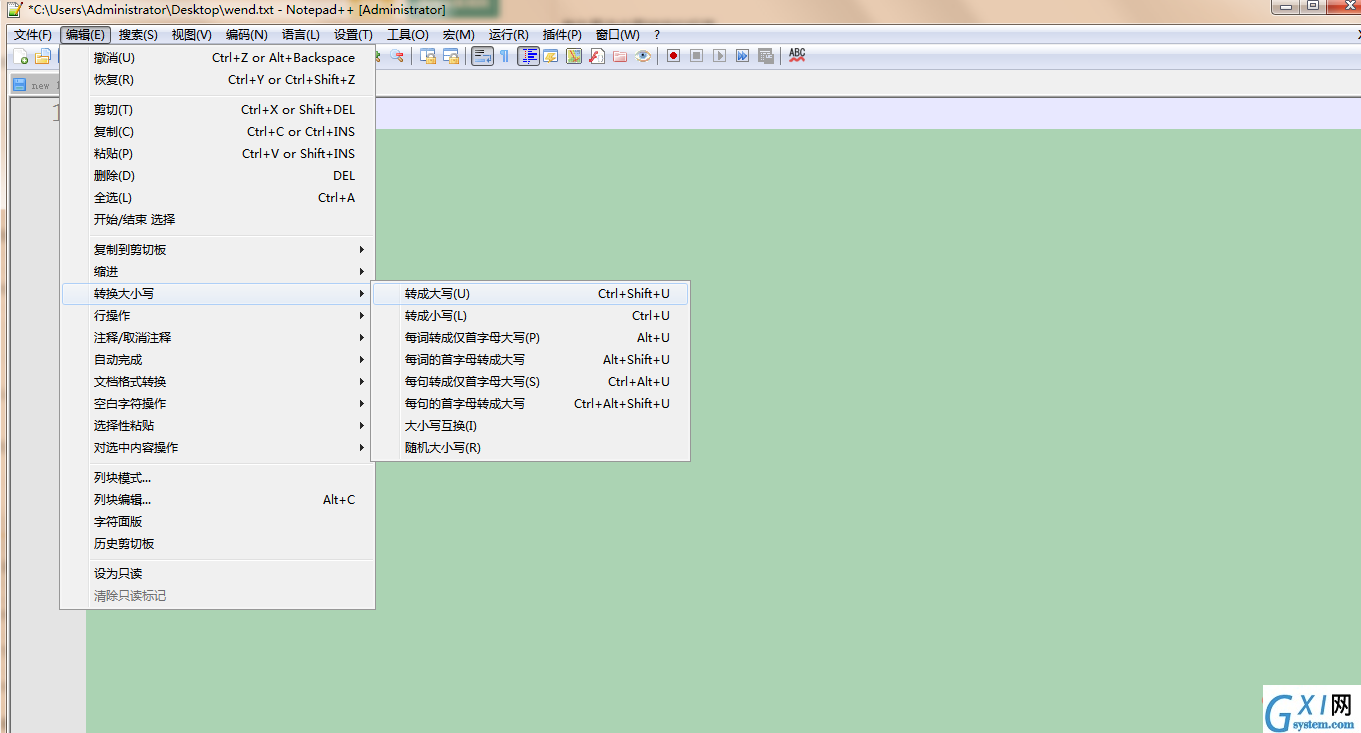Image resolution: width=1361 pixels, height=733 pixels.
Task: Open the 运行(R) menu
Action: point(508,35)
